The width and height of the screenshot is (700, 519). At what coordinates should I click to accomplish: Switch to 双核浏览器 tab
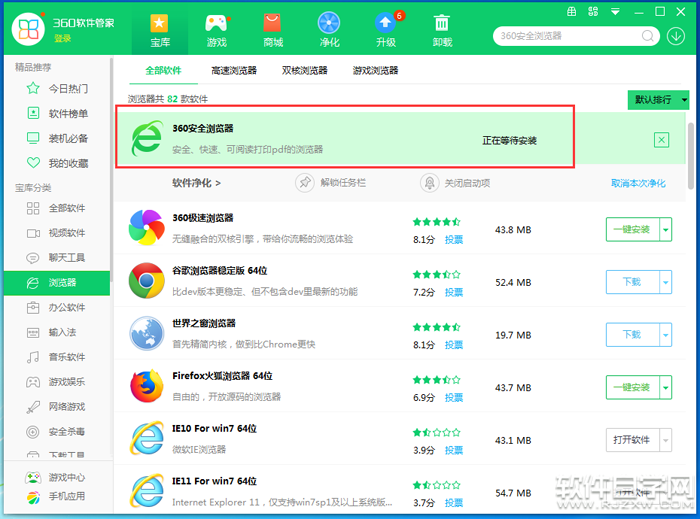pyautogui.click(x=304, y=71)
